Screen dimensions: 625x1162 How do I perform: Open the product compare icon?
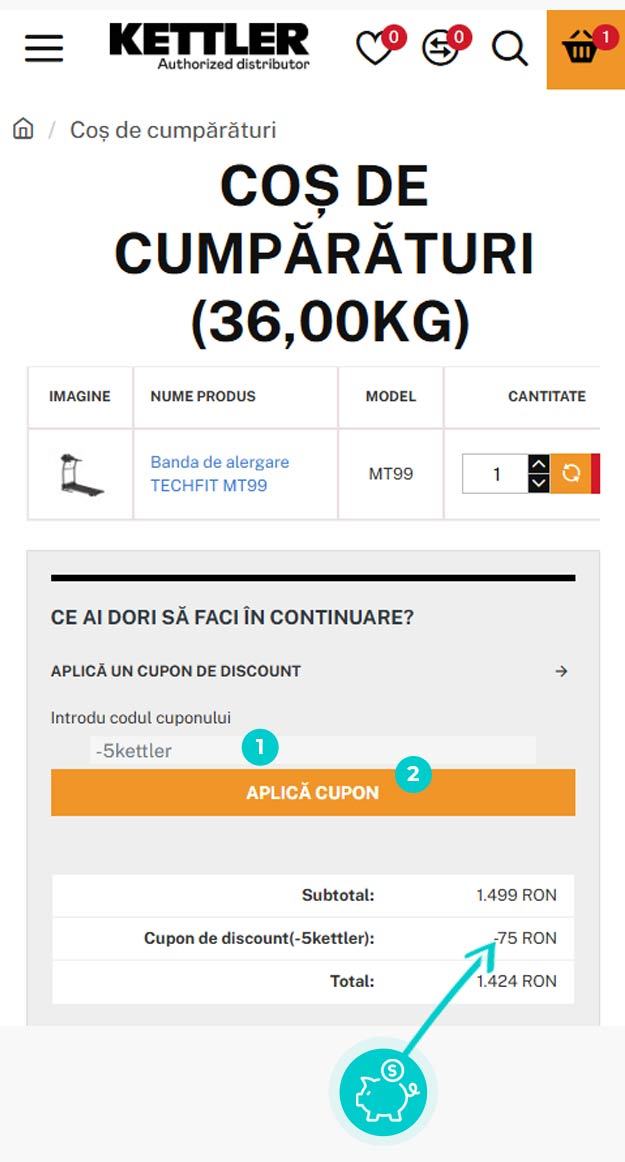click(440, 49)
